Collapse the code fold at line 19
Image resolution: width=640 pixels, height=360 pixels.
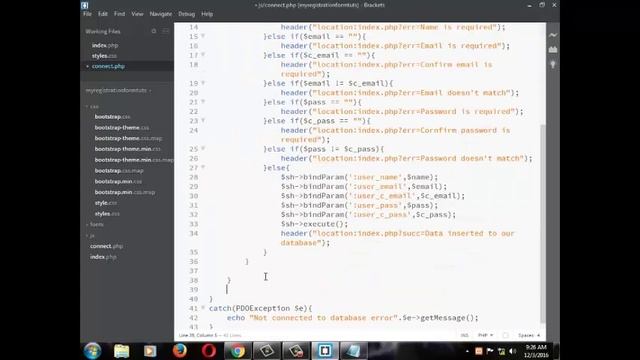click(x=203, y=83)
